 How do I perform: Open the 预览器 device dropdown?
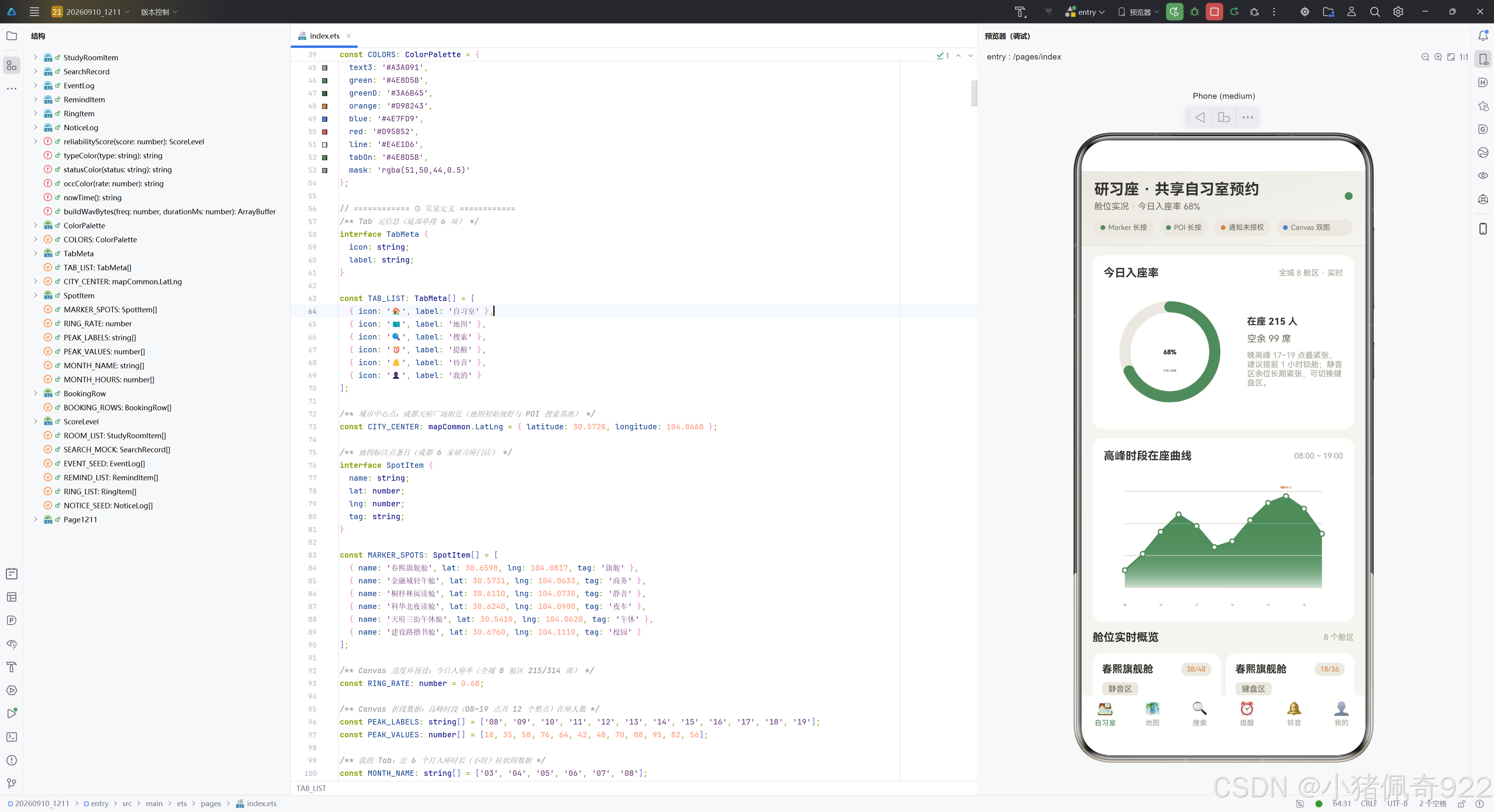click(1138, 12)
